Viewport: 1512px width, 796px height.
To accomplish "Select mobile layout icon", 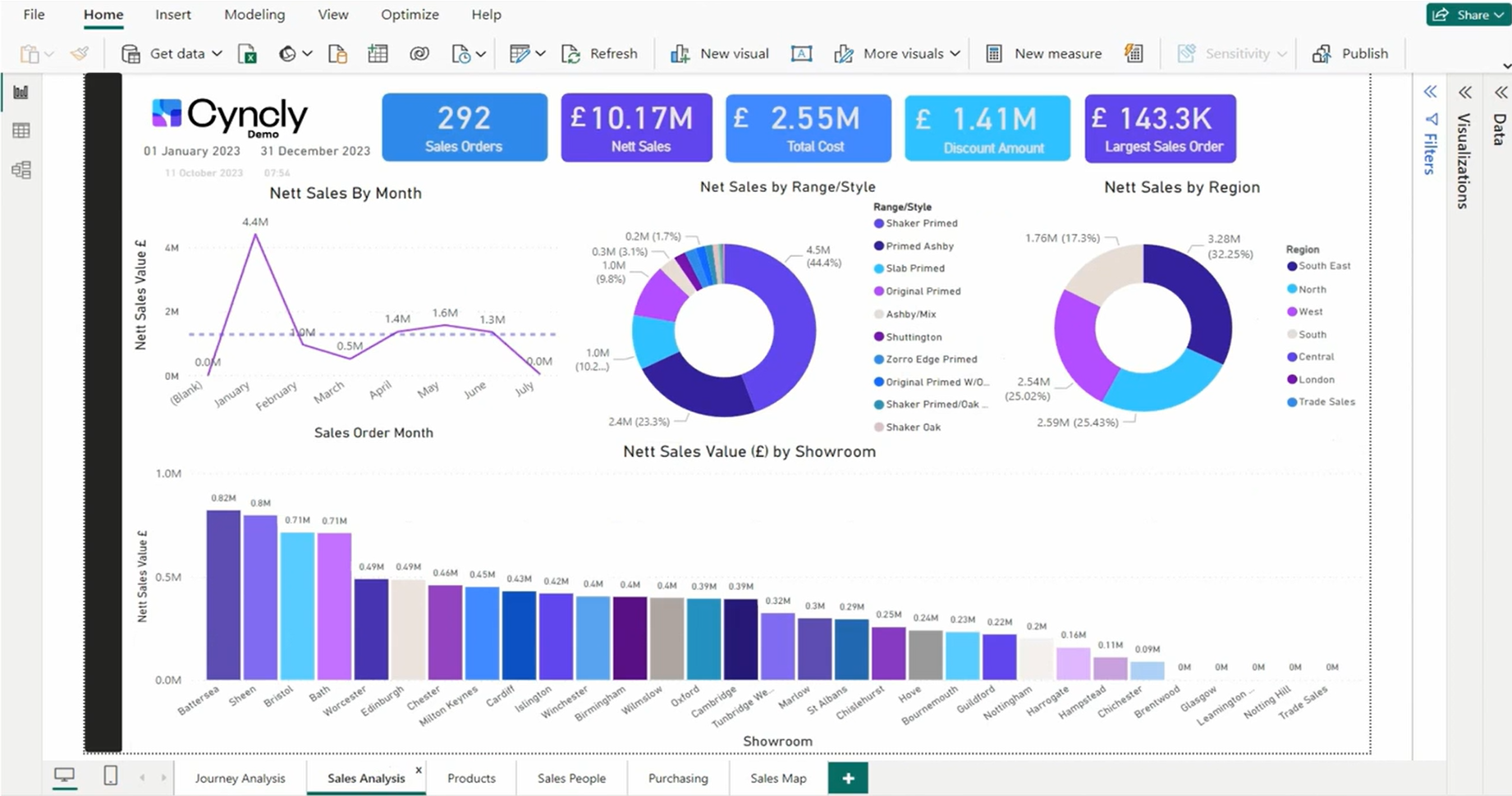I will pos(111,775).
